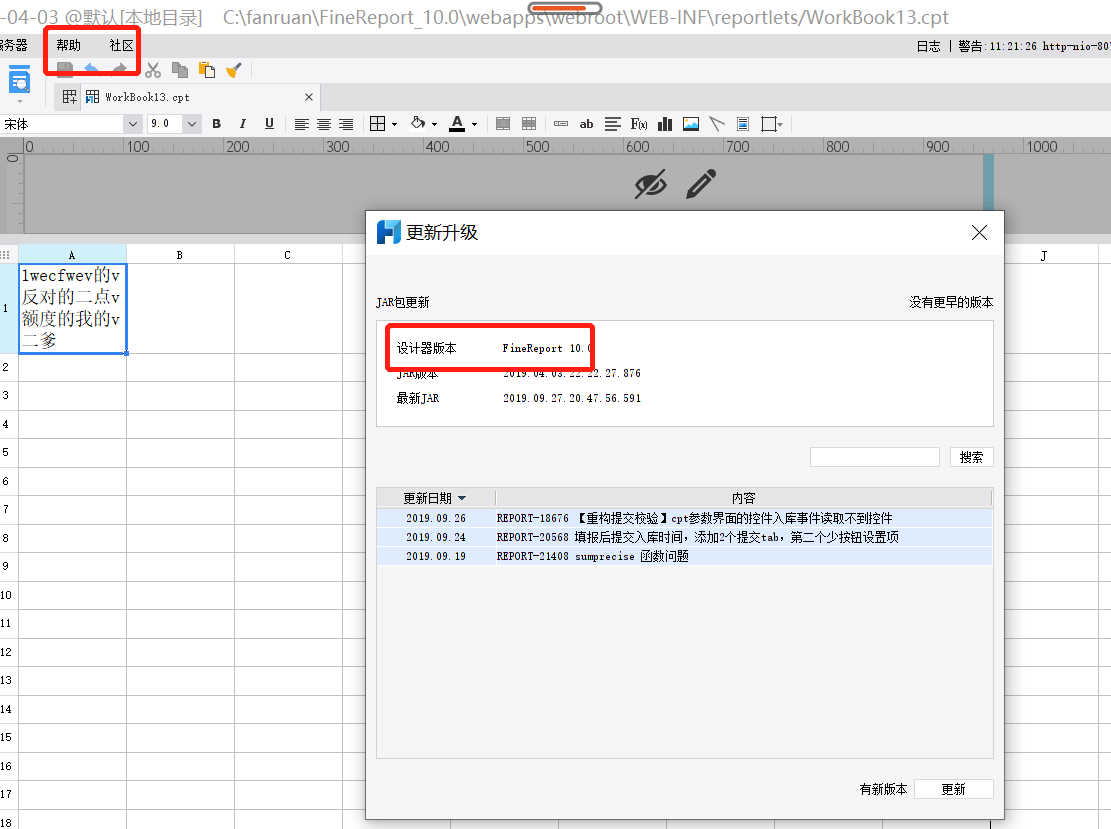This screenshot has width=1111, height=829.
Task: Click column B header
Action: [x=179, y=254]
